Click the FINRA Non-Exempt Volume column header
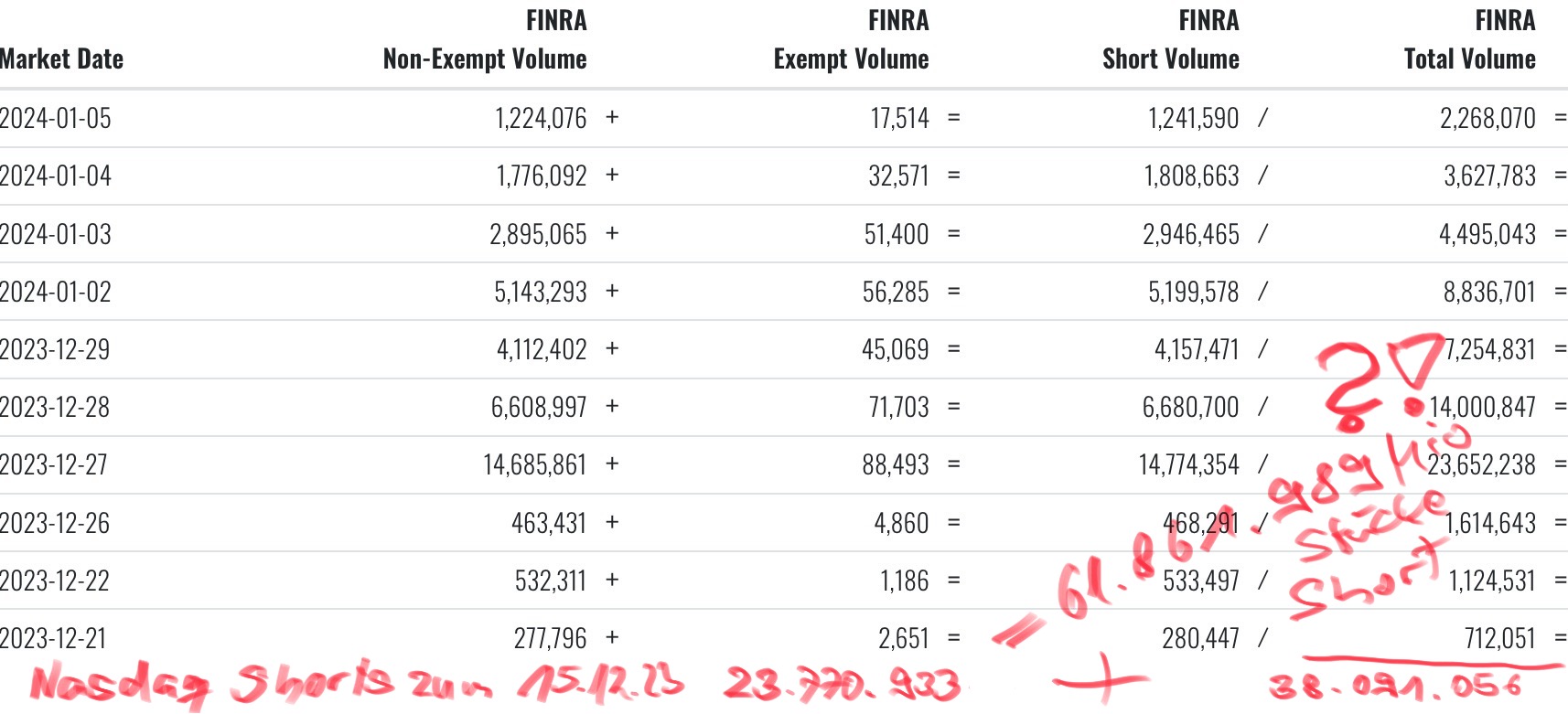Viewport: 1568px width, 714px height. coord(485,41)
